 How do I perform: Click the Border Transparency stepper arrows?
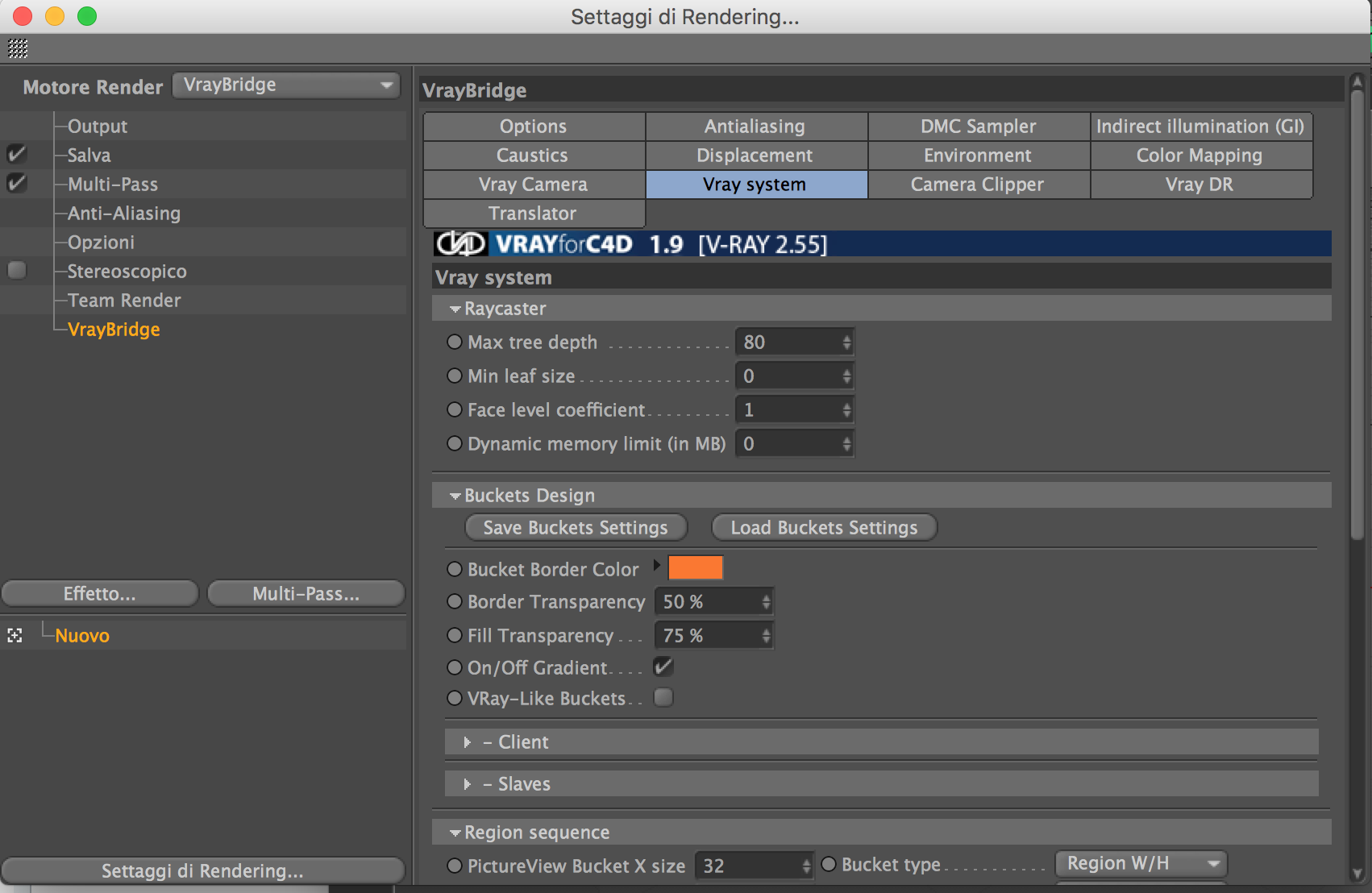click(766, 601)
